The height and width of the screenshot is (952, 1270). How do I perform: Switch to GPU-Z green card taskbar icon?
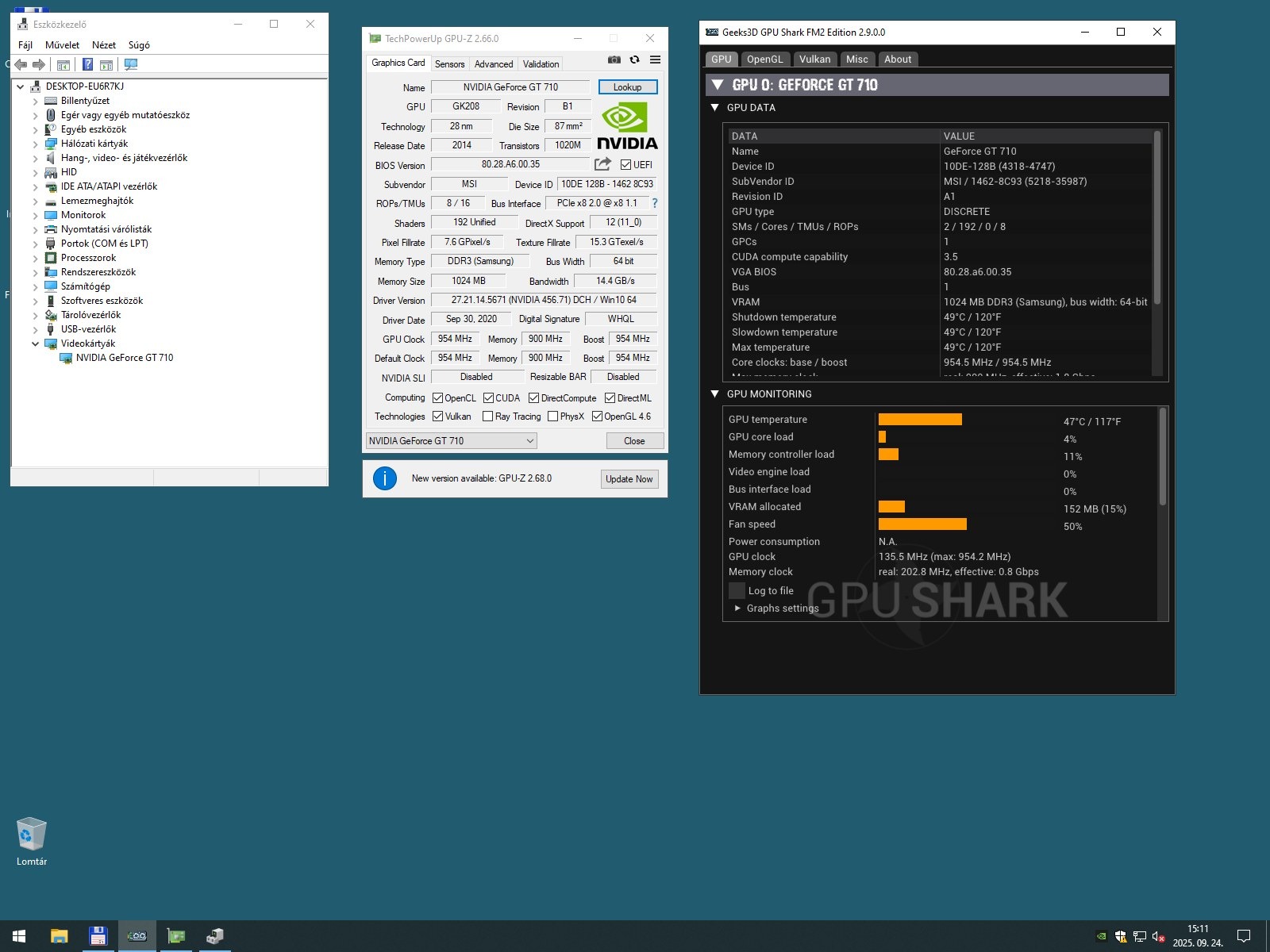click(x=176, y=936)
